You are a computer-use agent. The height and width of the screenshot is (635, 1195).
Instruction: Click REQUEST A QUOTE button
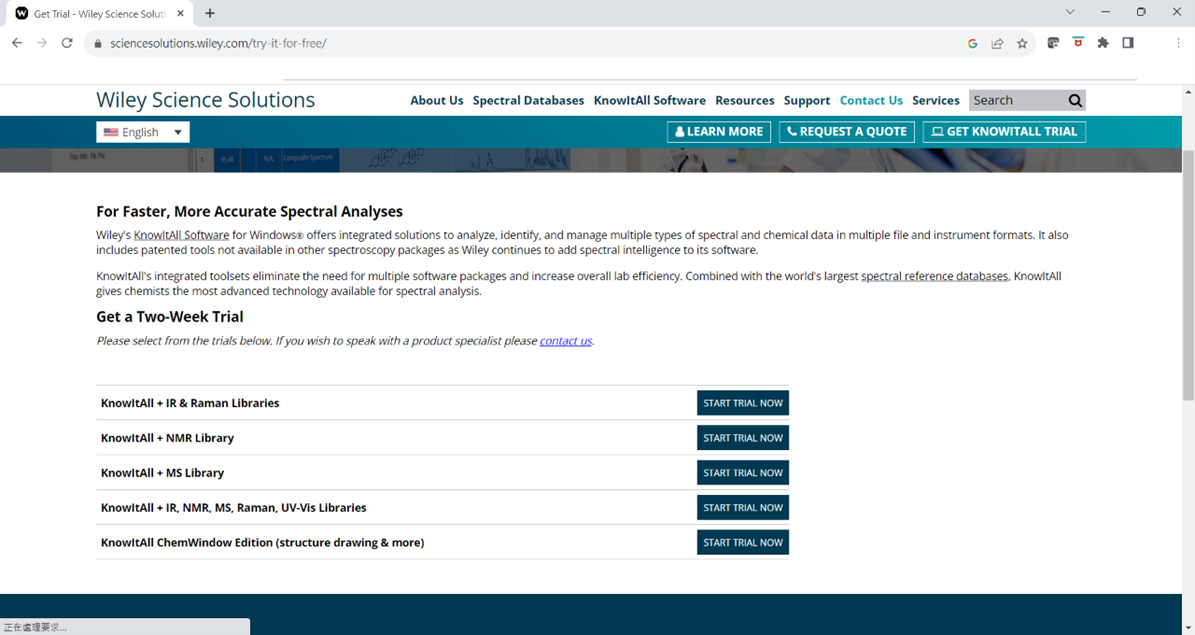(847, 132)
